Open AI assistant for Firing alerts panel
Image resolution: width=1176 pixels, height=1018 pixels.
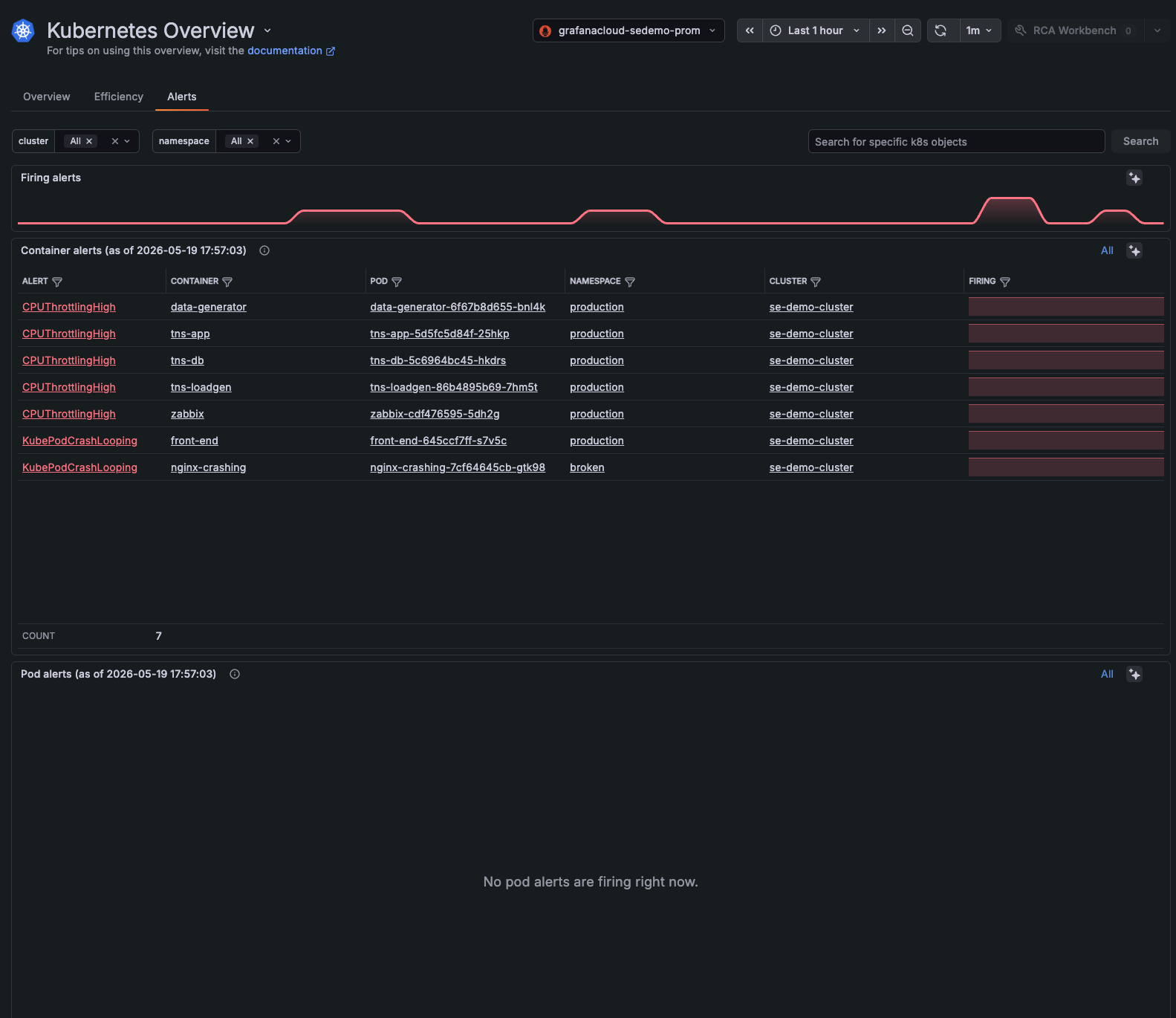1134,178
